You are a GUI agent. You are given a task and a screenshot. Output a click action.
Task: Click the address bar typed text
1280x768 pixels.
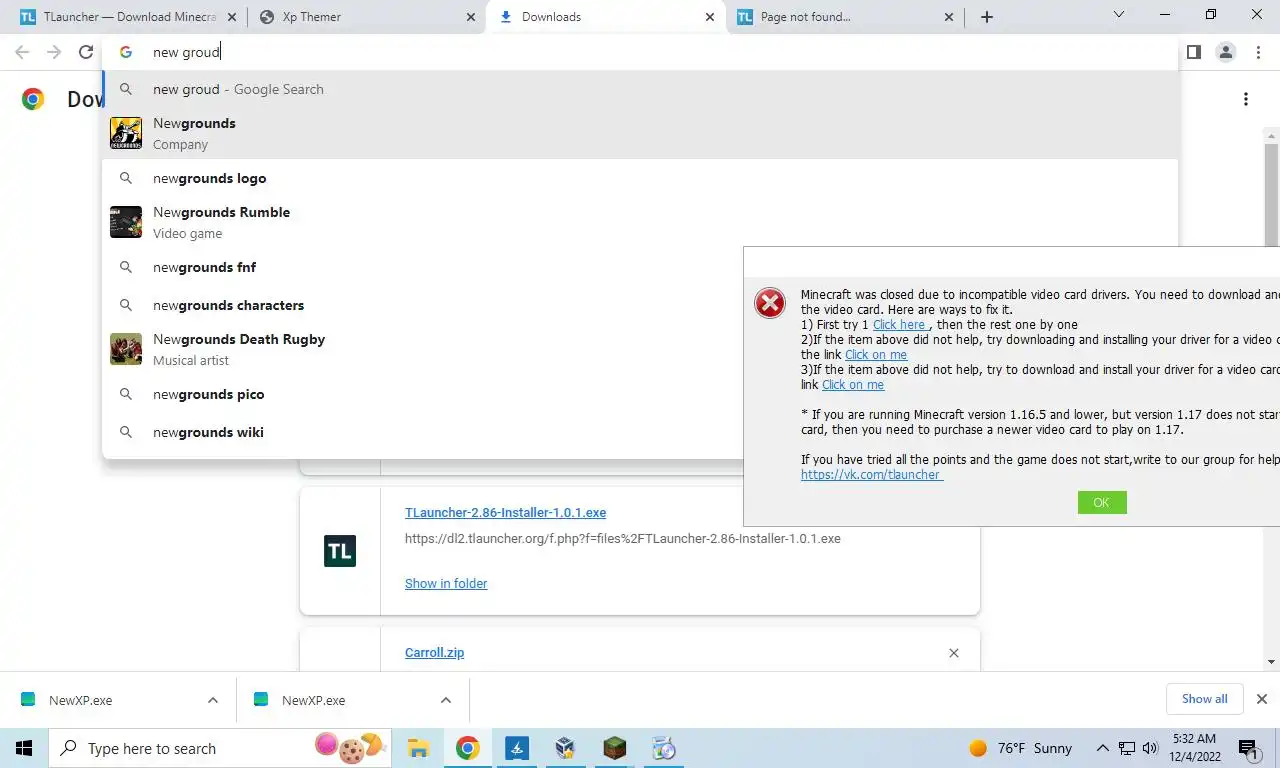click(186, 52)
